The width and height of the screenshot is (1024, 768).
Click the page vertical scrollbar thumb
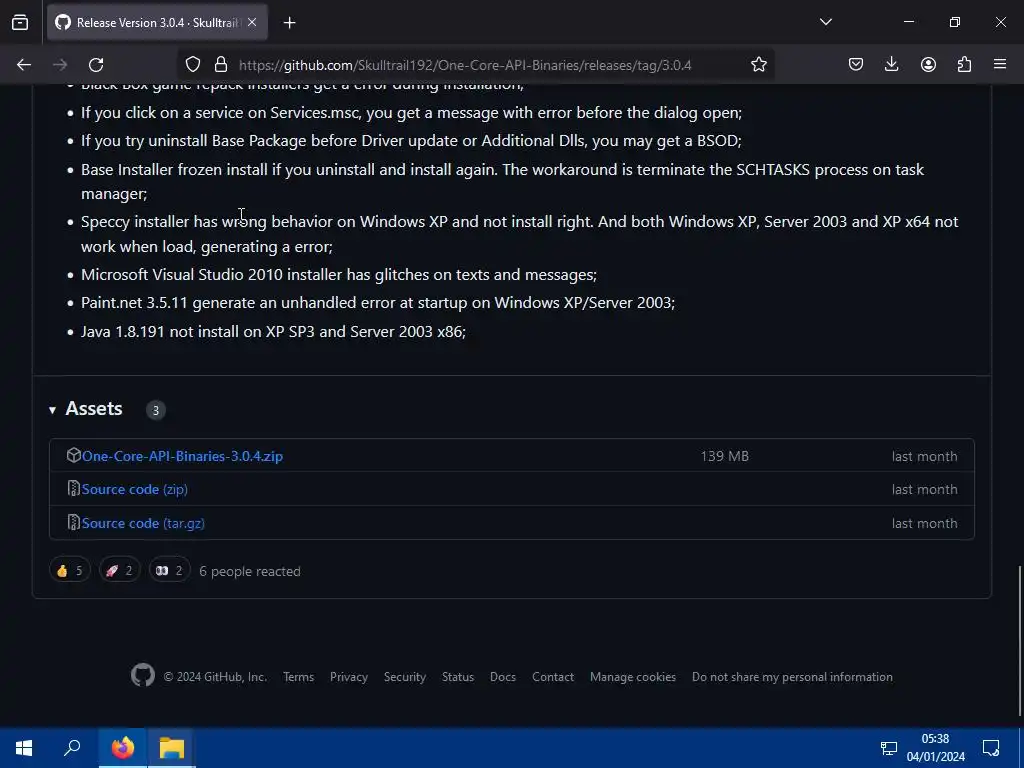tap(1020, 640)
